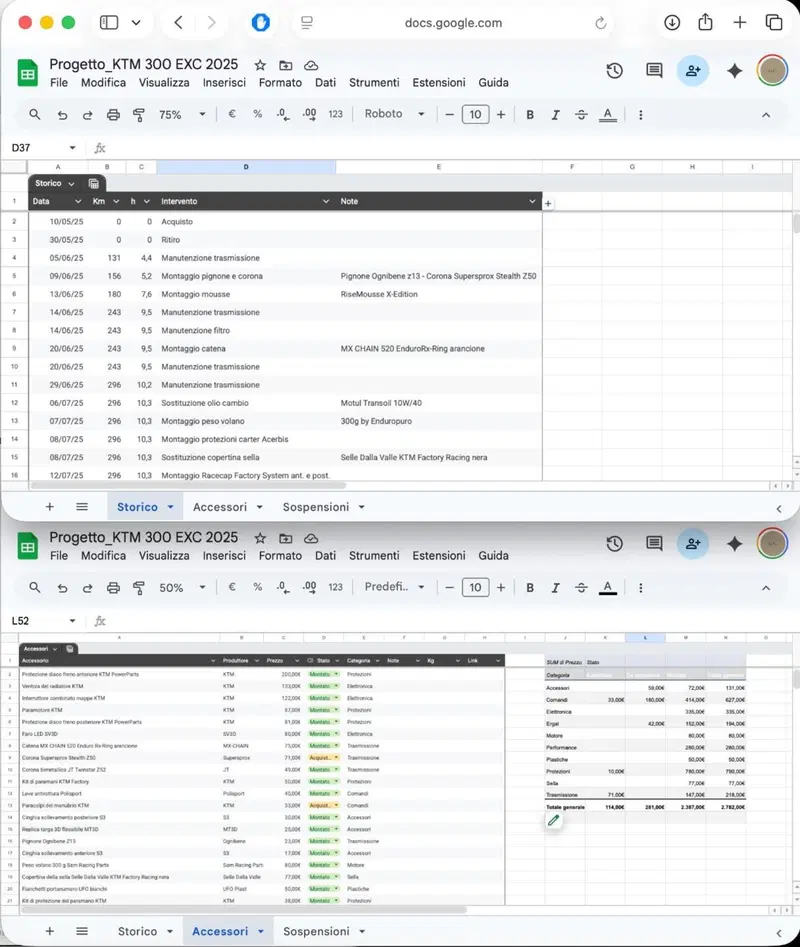Viewport: 800px width, 947px height.
Task: Click move-to-folder icon in upper window
Action: (x=286, y=65)
